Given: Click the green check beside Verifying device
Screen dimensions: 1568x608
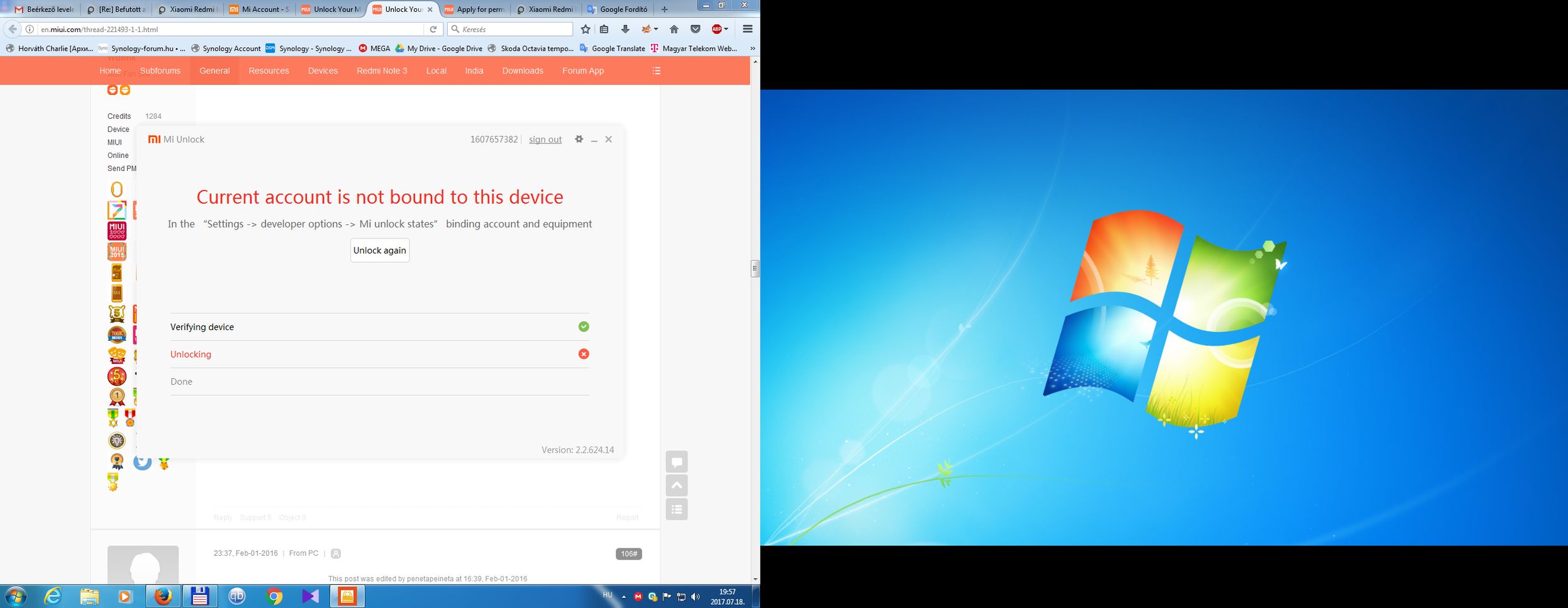Looking at the screenshot, I should pos(584,326).
